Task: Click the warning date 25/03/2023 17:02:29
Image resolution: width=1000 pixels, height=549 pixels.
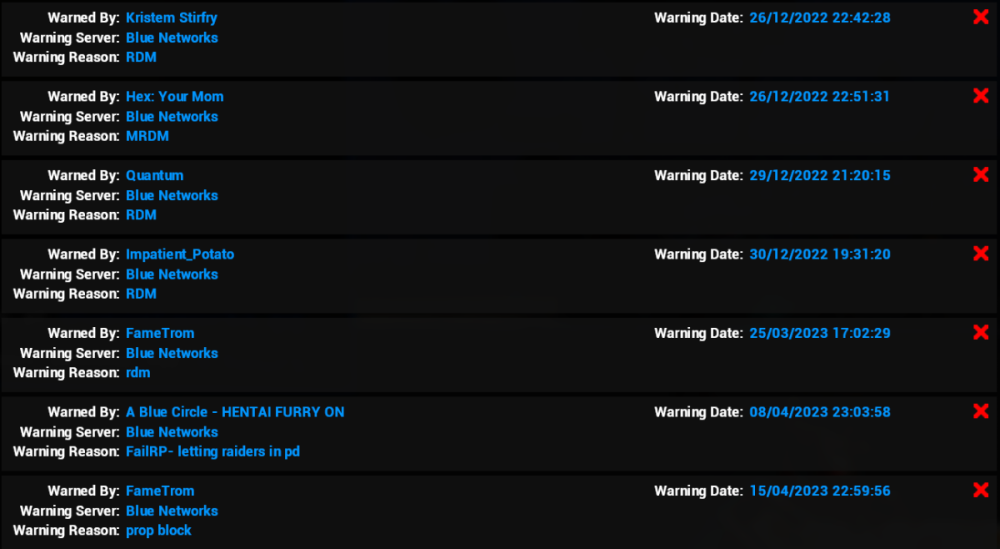Action: coord(819,333)
